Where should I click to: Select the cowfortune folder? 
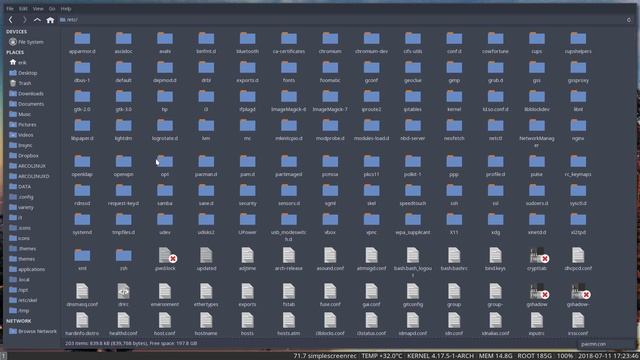coord(495,43)
